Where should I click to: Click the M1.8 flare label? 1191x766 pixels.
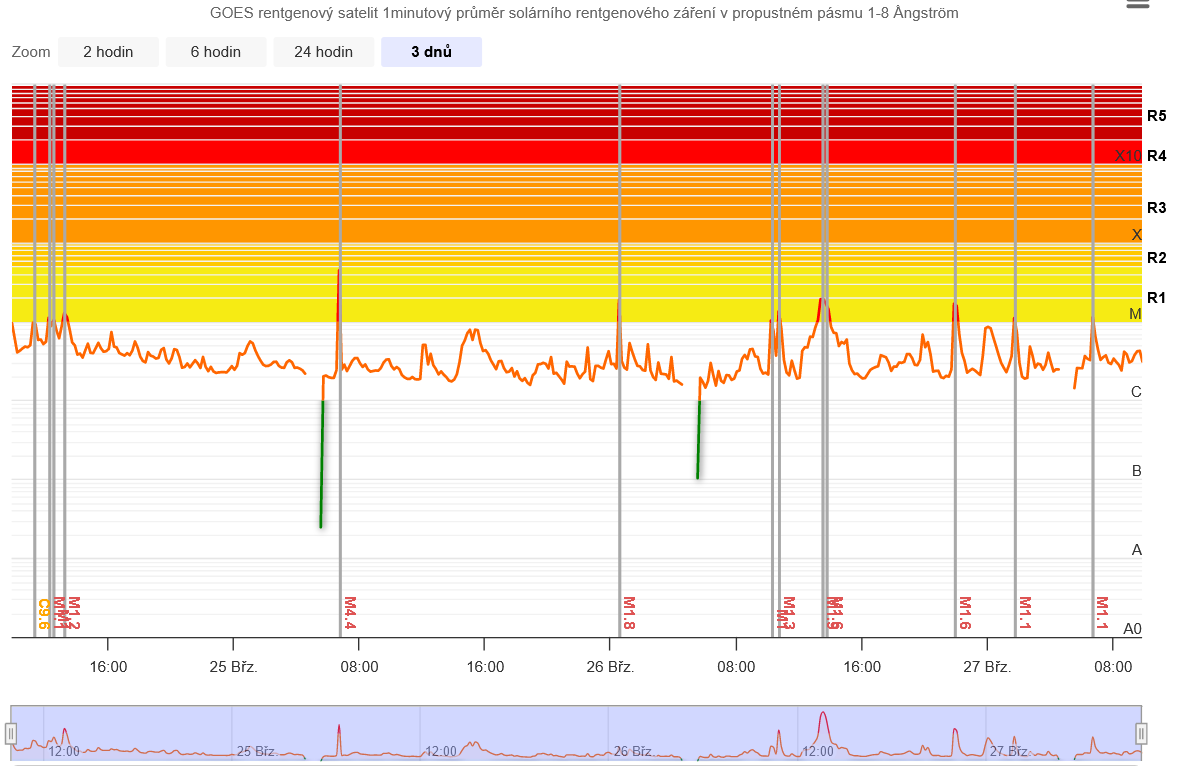pyautogui.click(x=629, y=612)
